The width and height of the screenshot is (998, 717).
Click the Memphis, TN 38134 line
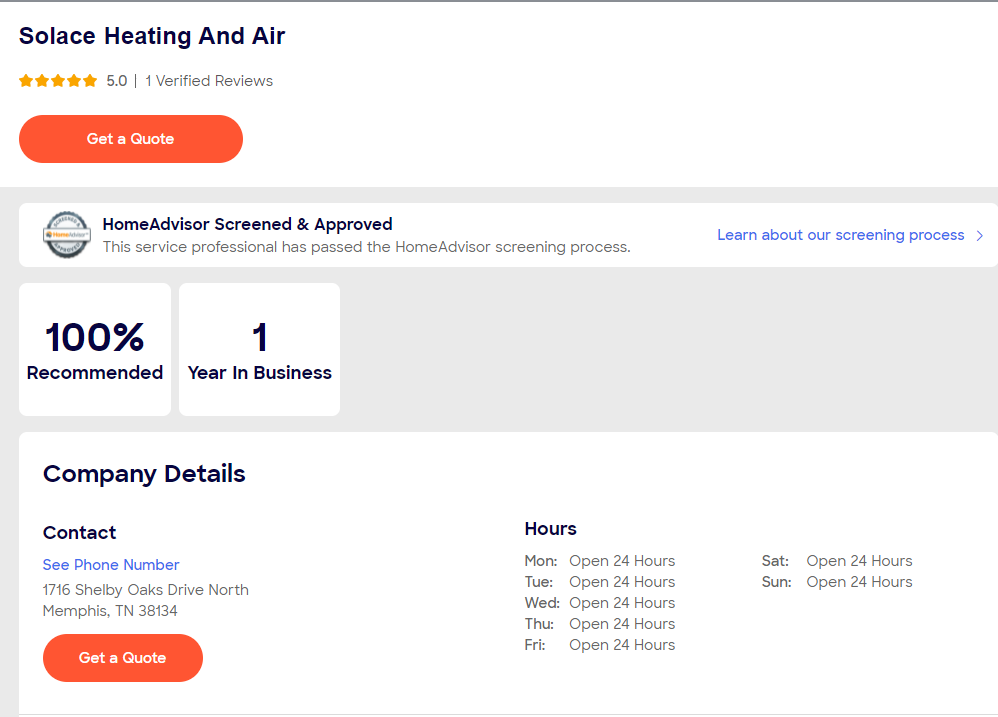click(110, 611)
